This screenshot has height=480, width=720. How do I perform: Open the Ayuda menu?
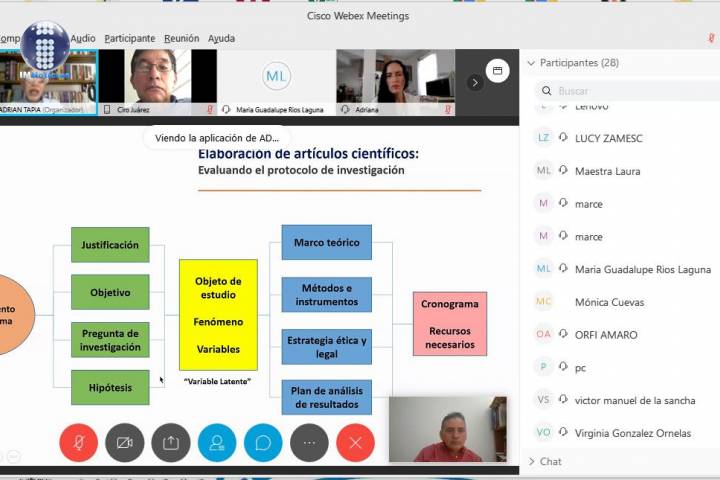pos(221,38)
